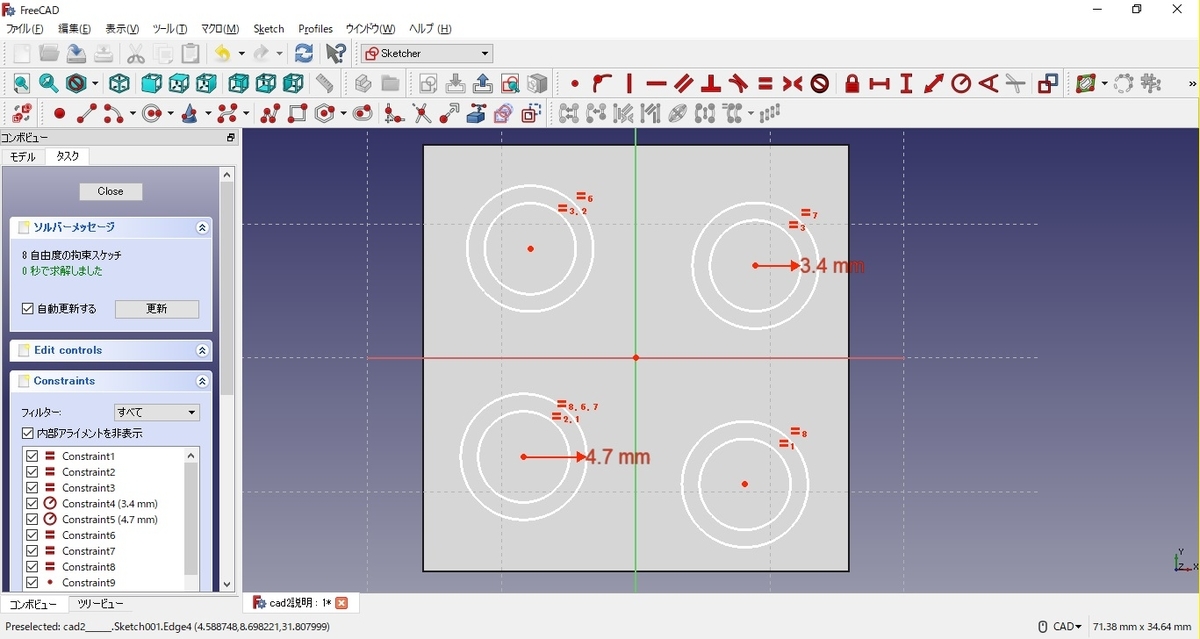Image resolution: width=1200 pixels, height=639 pixels.
Task: Open the undo history dropdown arrow
Action: click(x=241, y=54)
